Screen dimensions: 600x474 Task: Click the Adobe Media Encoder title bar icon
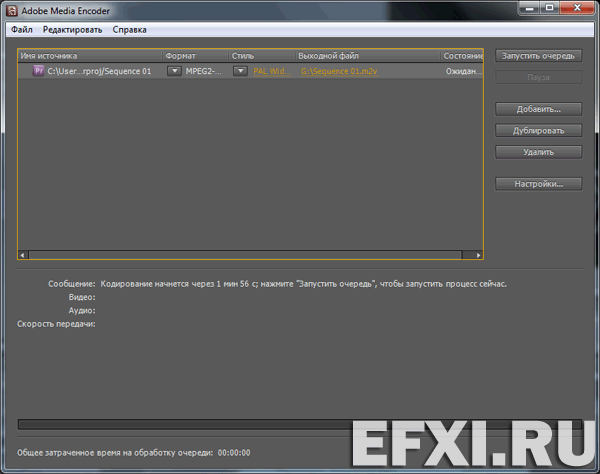(12, 11)
